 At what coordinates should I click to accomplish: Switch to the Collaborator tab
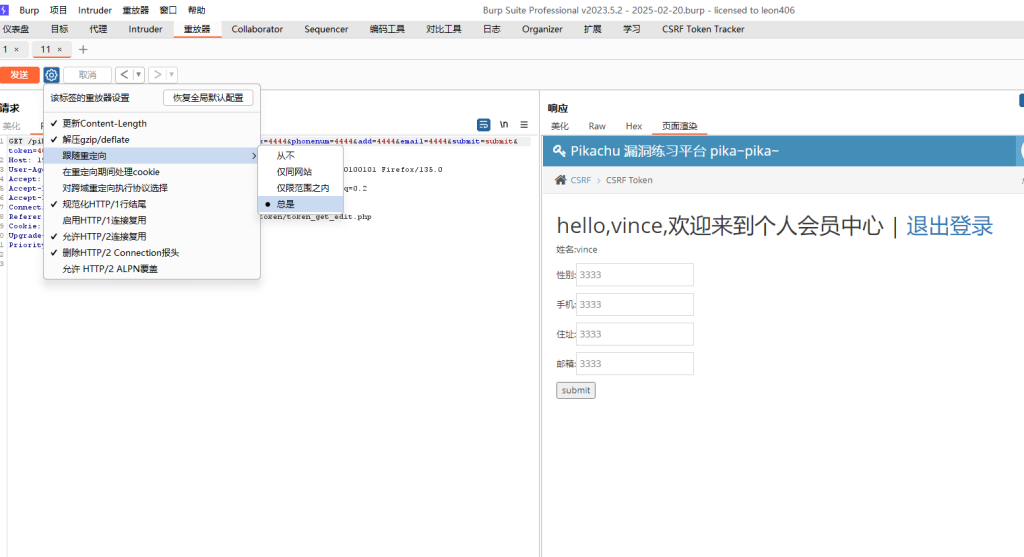(x=257, y=29)
